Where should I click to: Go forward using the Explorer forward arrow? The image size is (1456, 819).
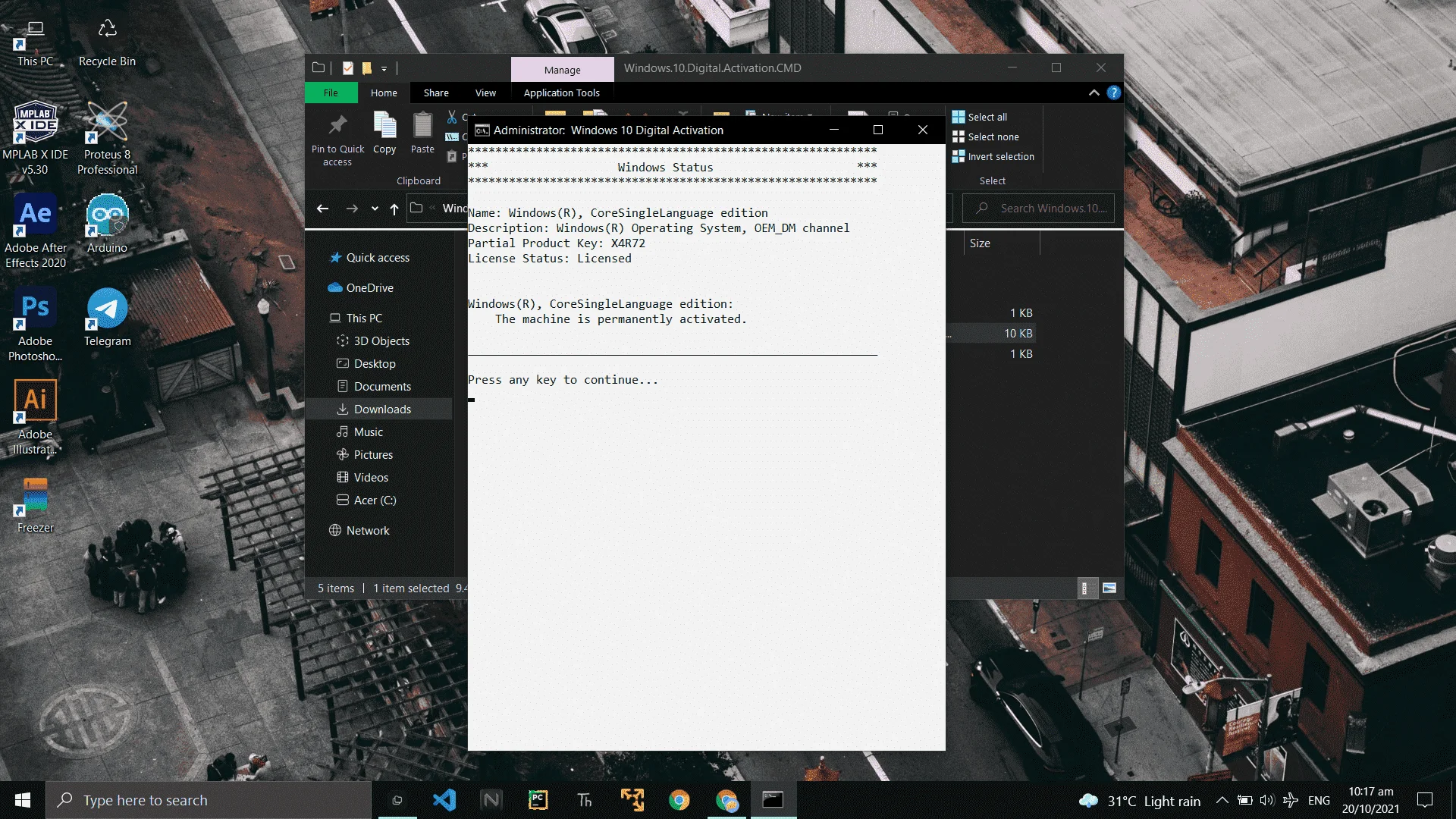coord(352,209)
